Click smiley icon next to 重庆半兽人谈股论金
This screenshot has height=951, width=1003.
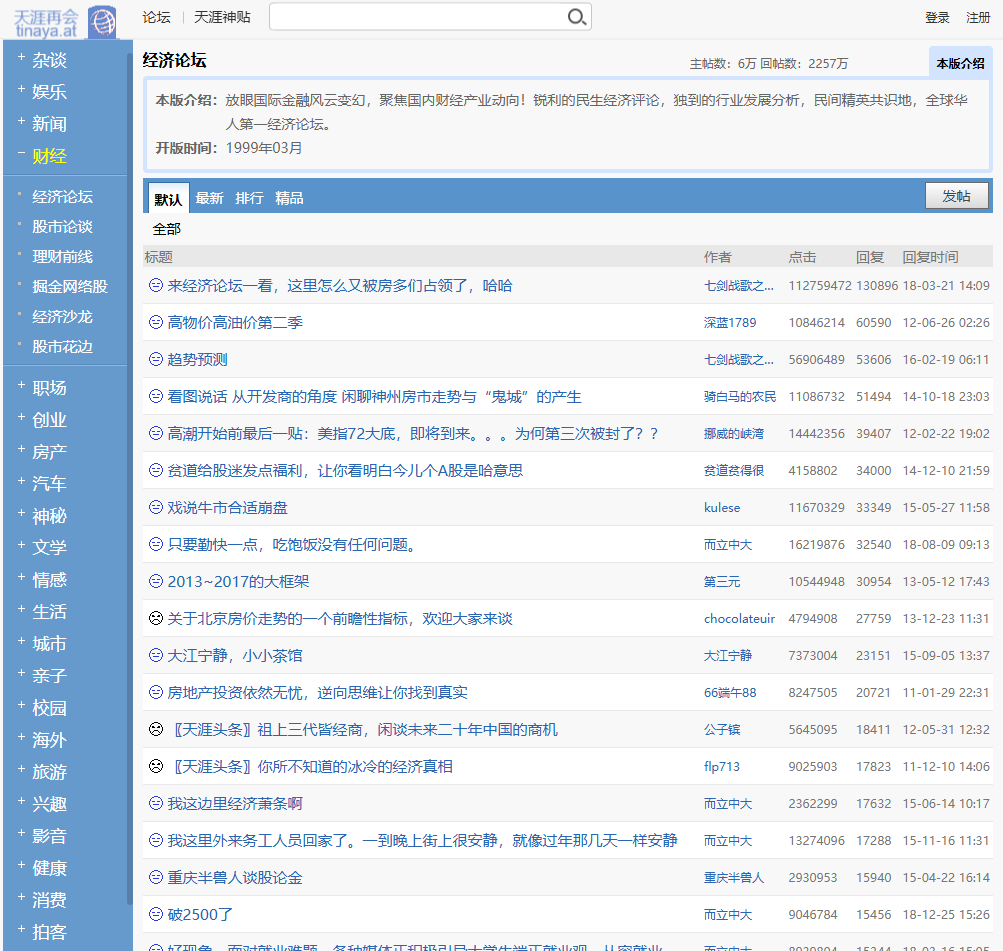(155, 877)
